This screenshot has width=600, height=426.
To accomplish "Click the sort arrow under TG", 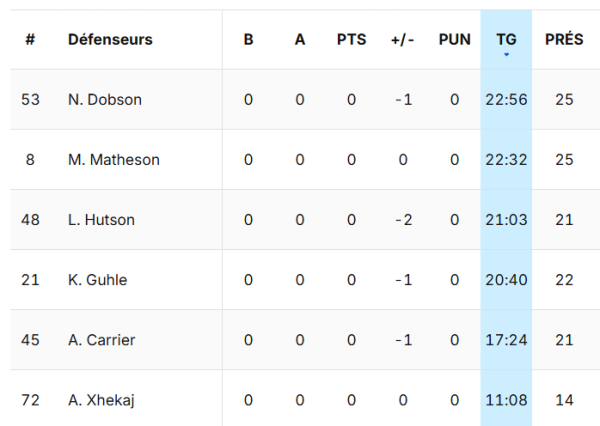I will click(x=506, y=54).
